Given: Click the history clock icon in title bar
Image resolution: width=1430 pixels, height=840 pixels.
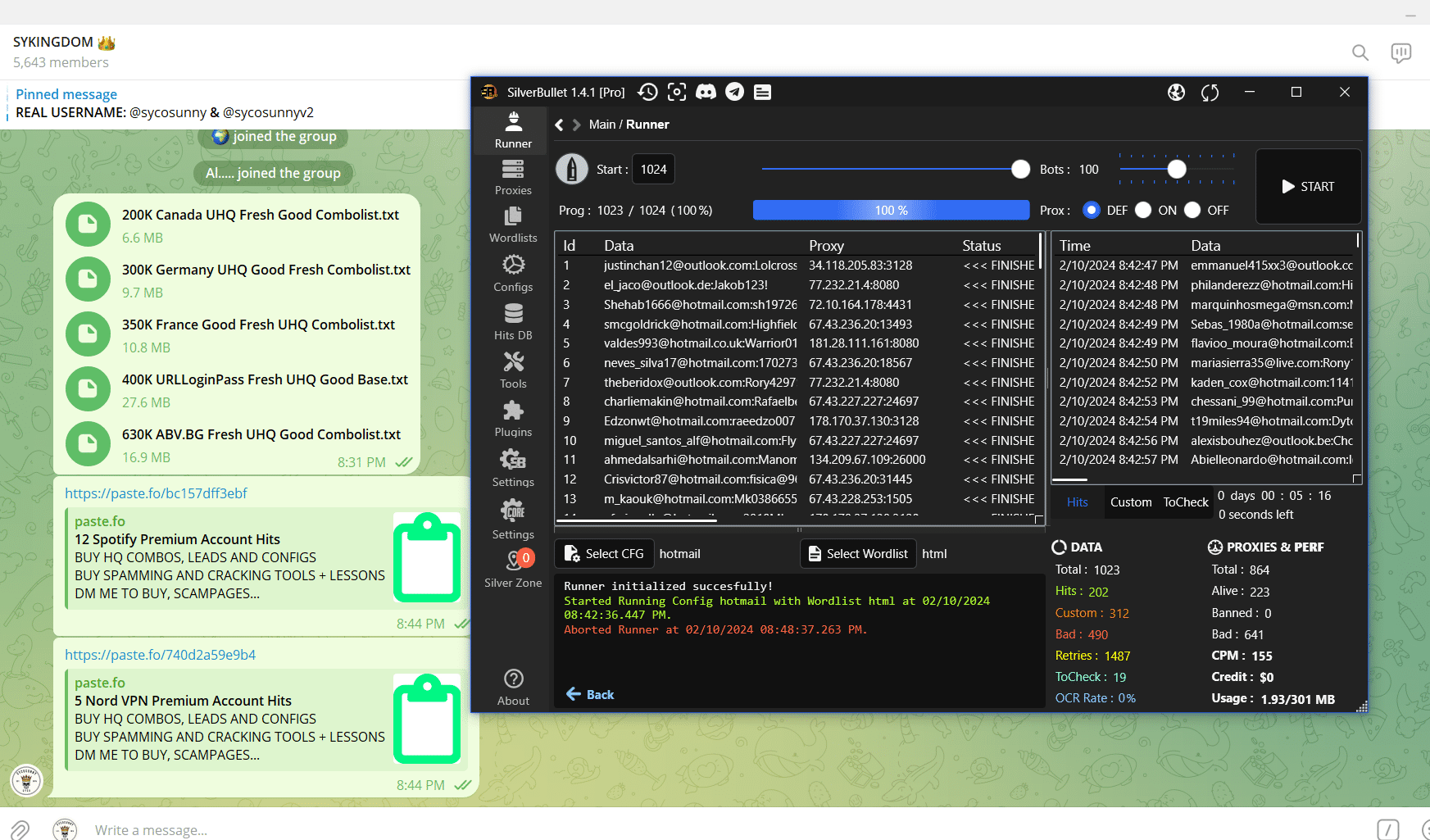Looking at the screenshot, I should [x=647, y=92].
